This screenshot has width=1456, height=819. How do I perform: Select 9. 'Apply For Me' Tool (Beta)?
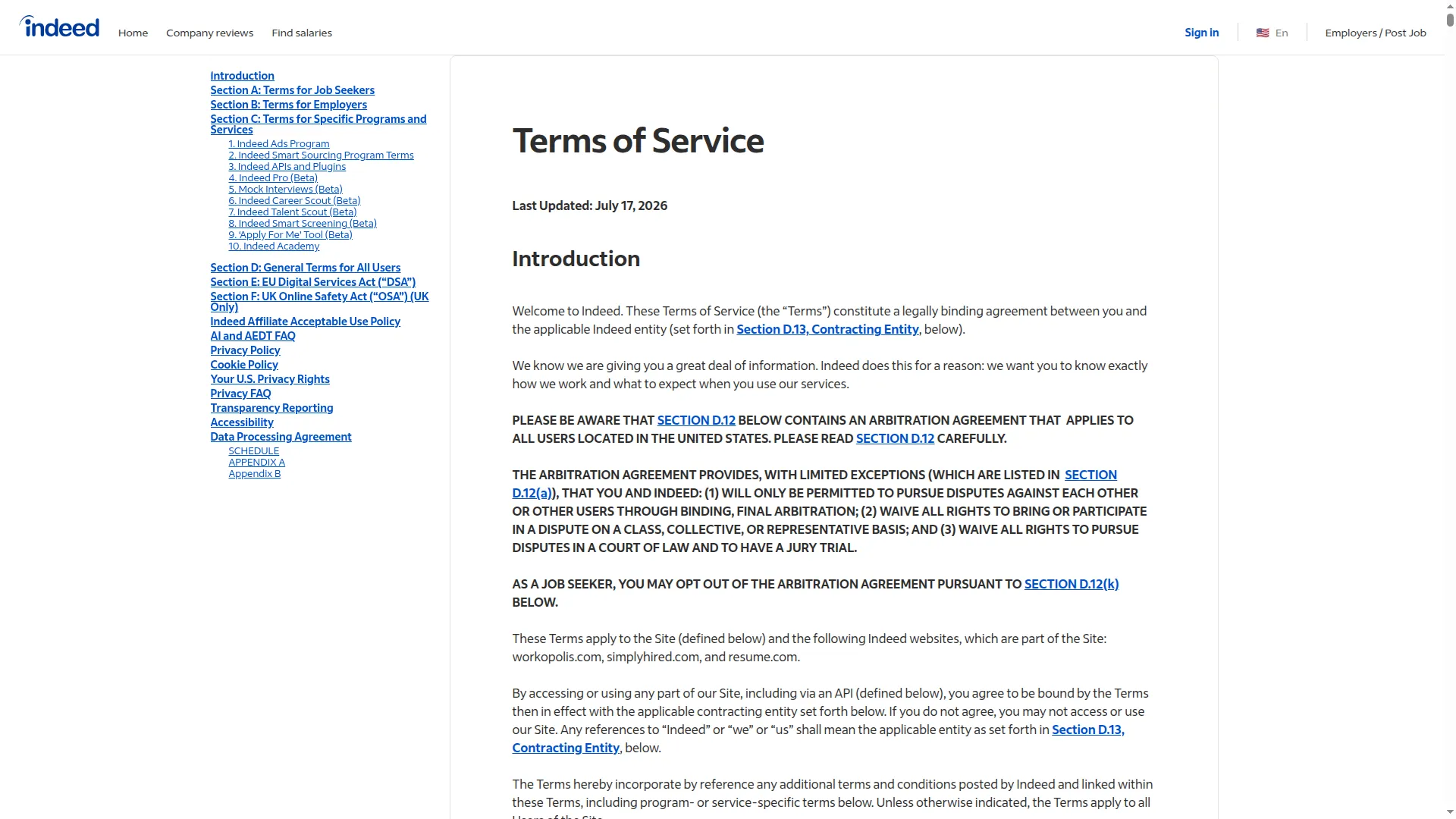pyautogui.click(x=290, y=235)
